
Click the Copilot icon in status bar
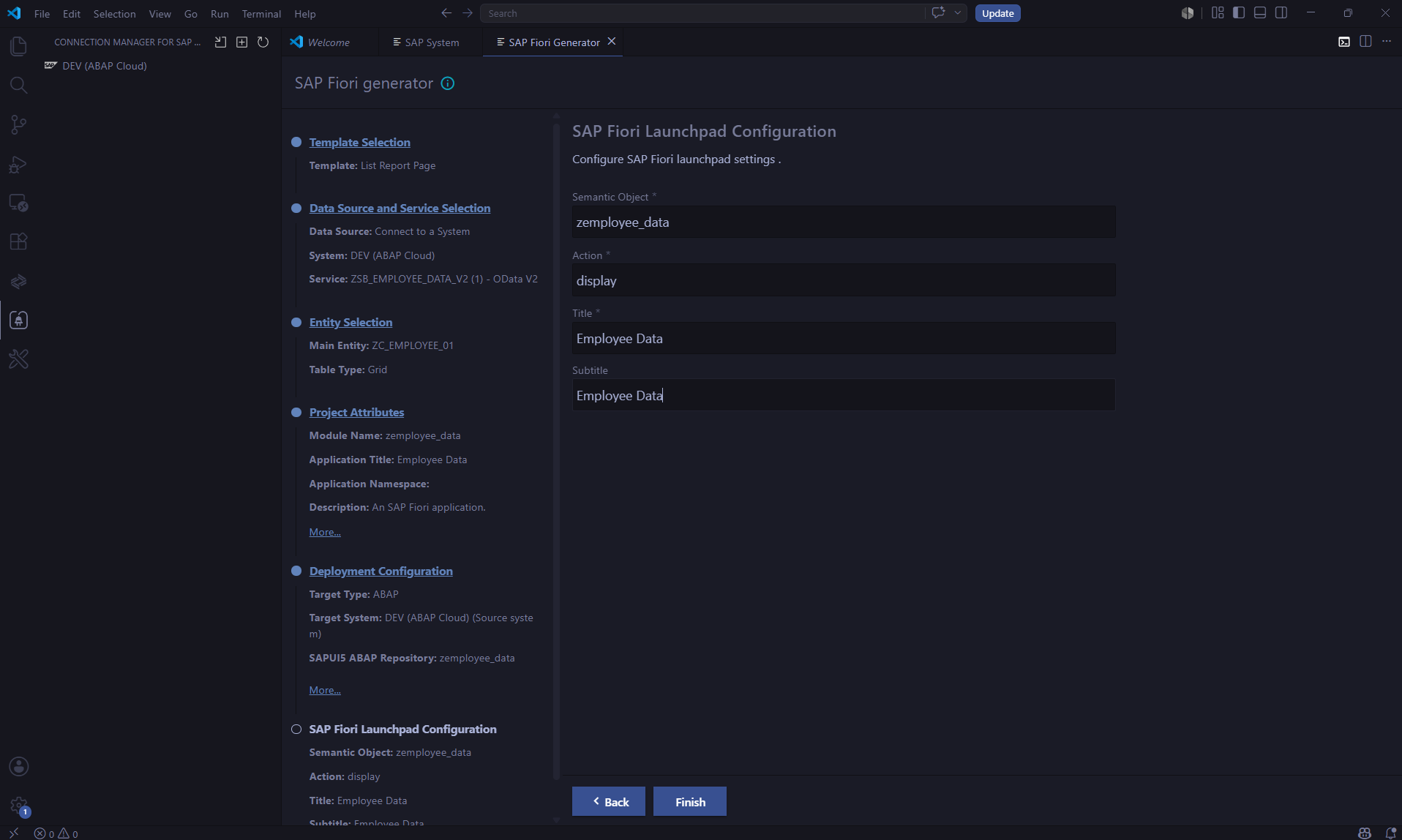[1365, 833]
